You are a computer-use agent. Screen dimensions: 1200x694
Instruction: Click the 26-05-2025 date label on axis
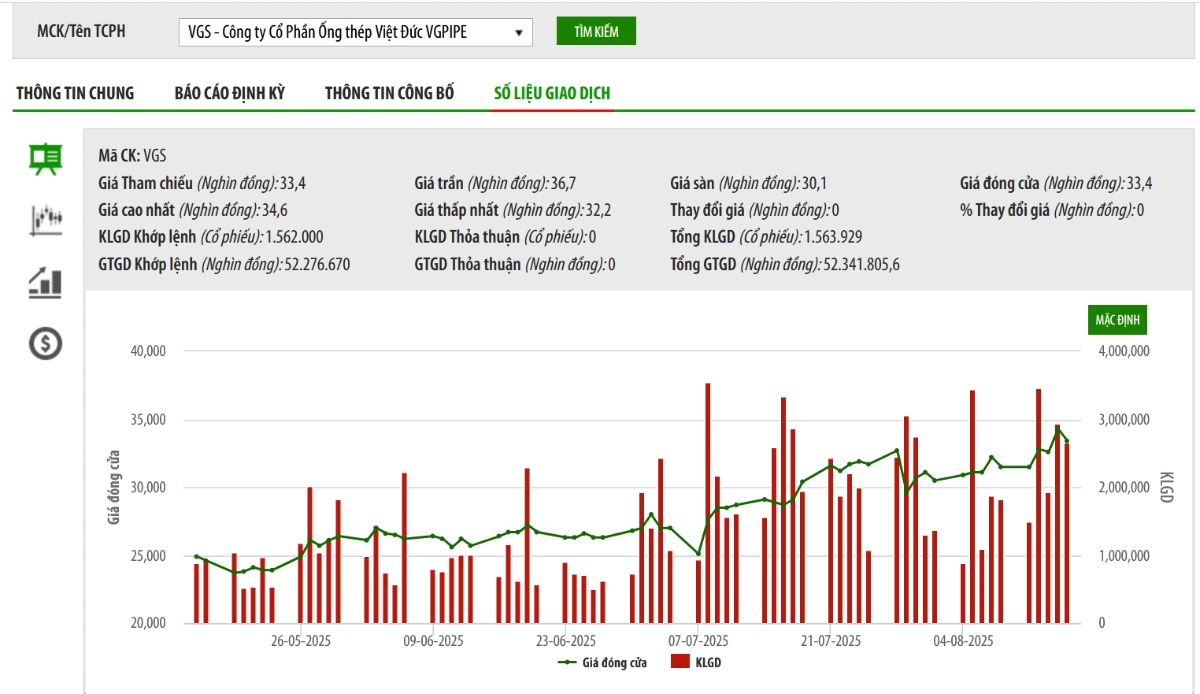tap(301, 640)
